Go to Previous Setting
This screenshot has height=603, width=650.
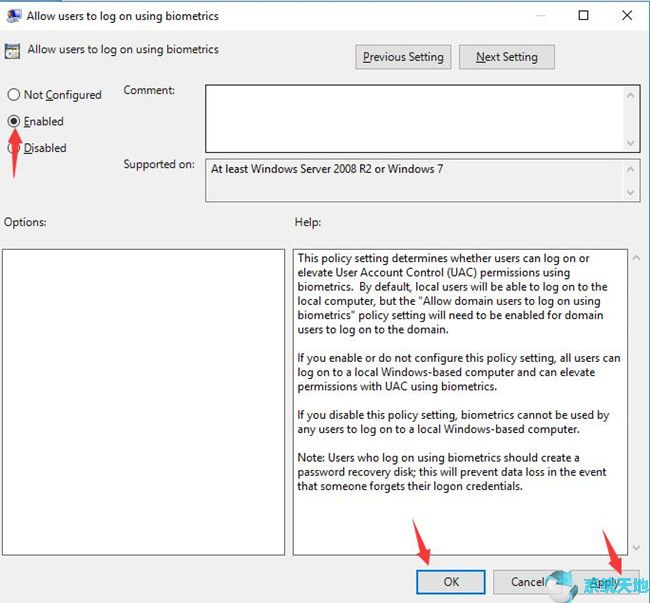pos(403,57)
